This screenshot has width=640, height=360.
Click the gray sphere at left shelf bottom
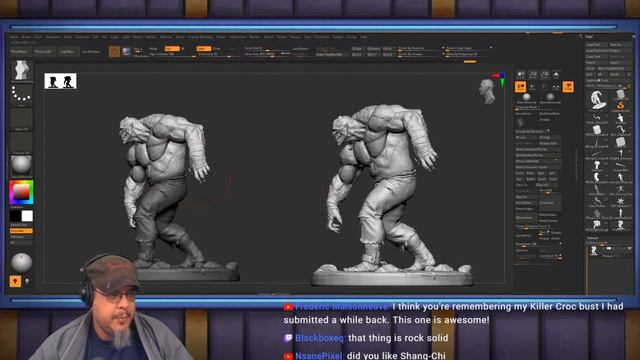[21, 262]
